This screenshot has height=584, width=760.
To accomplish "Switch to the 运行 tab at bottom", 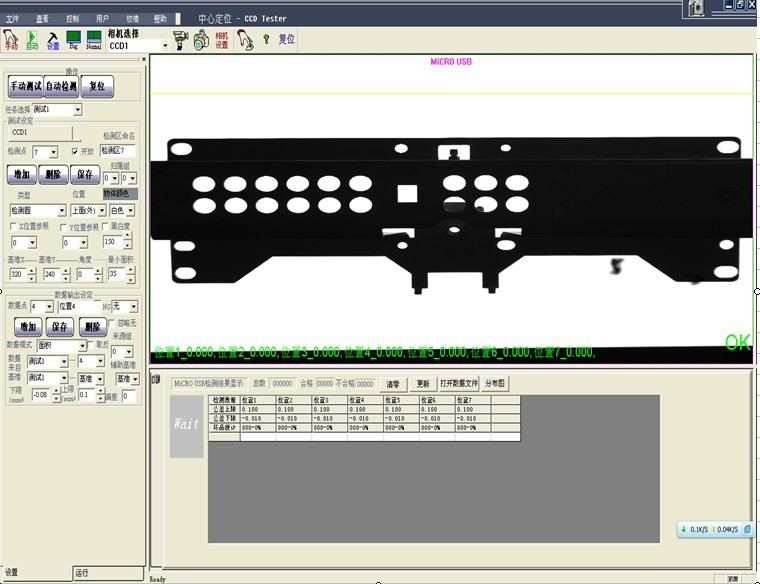I will 108,573.
